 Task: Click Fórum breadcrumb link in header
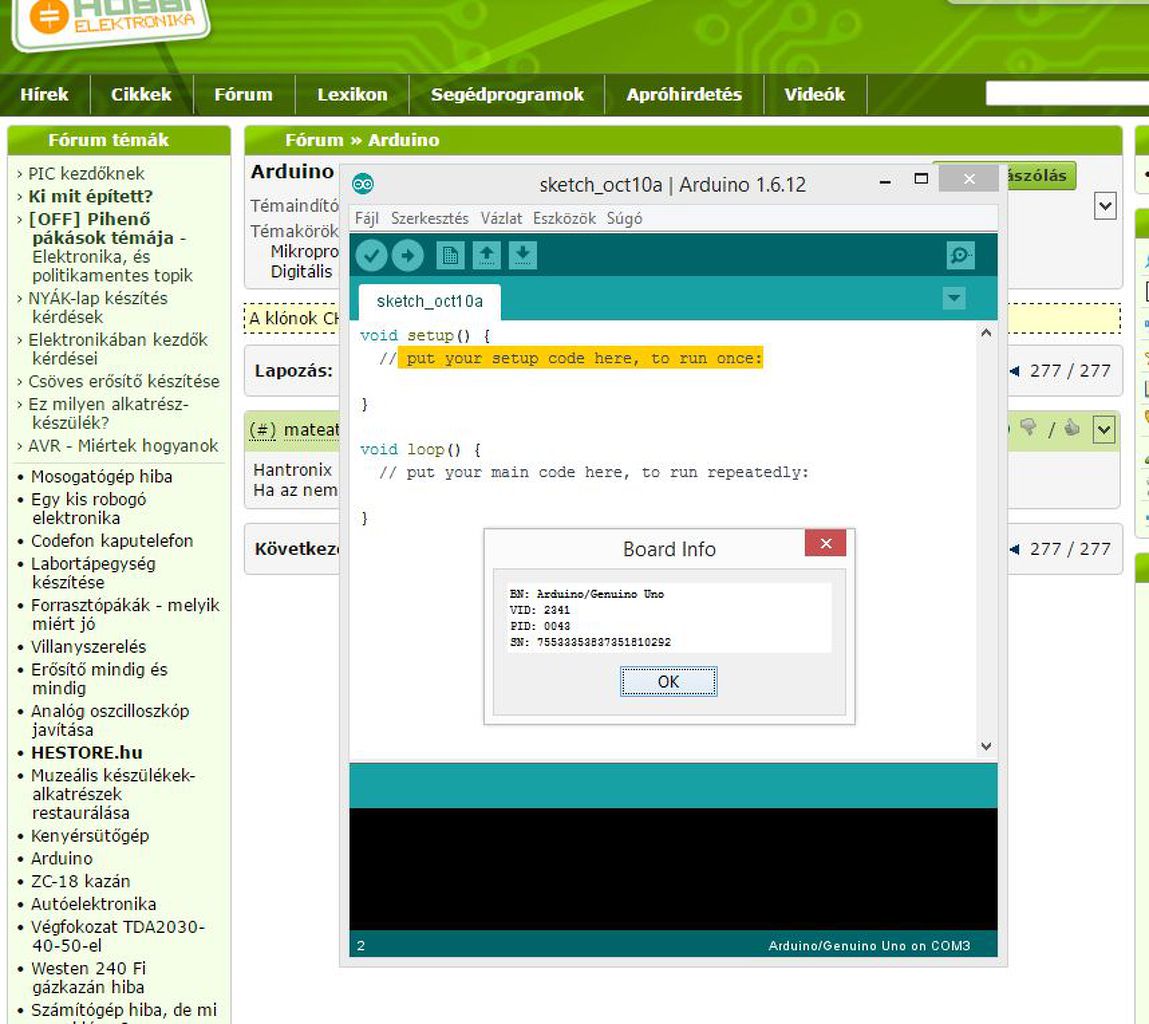point(314,140)
